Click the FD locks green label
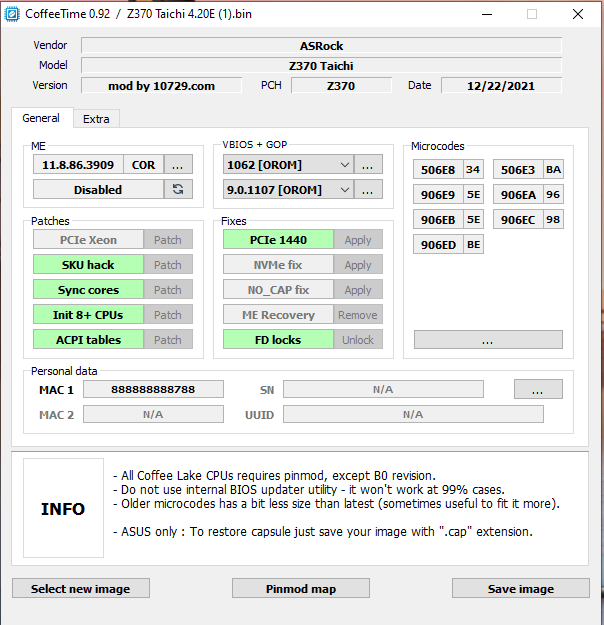 [278, 340]
